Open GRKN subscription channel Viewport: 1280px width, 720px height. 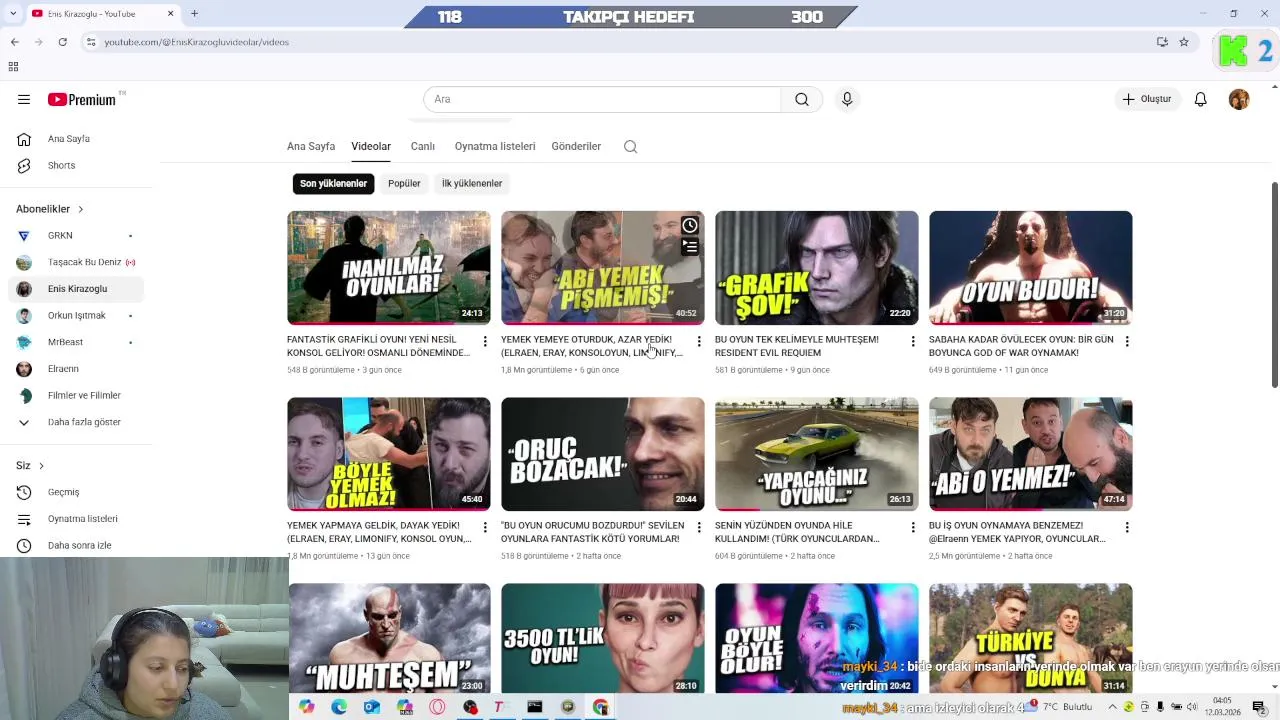point(76,235)
